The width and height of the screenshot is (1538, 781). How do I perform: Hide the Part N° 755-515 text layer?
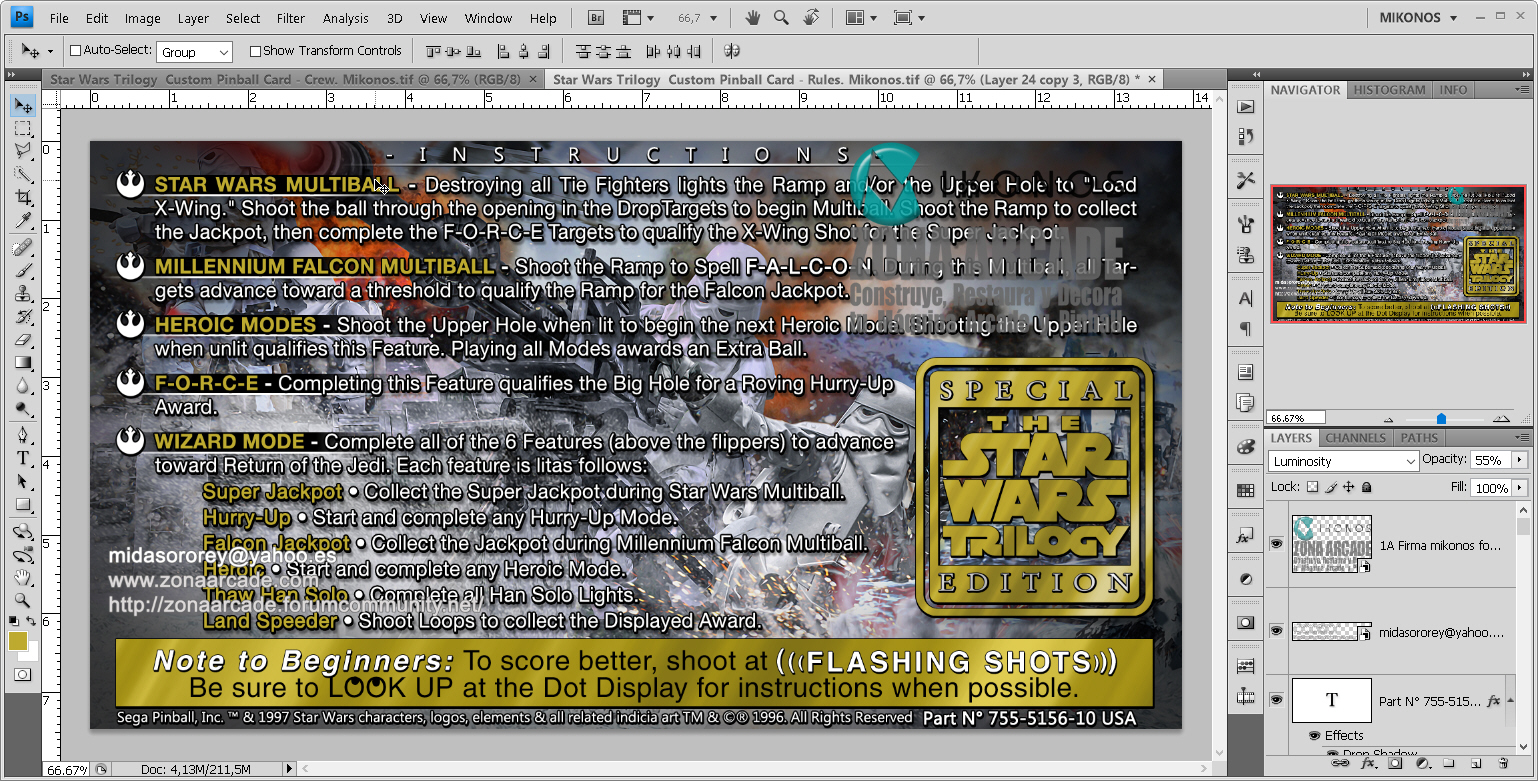coord(1276,701)
